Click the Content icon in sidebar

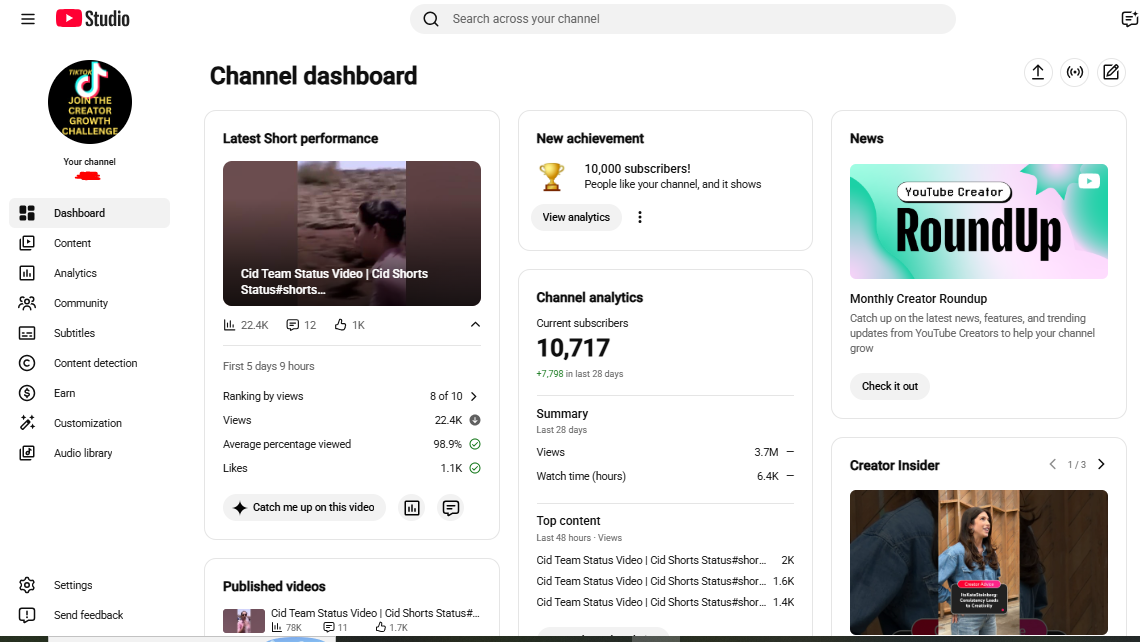27,243
